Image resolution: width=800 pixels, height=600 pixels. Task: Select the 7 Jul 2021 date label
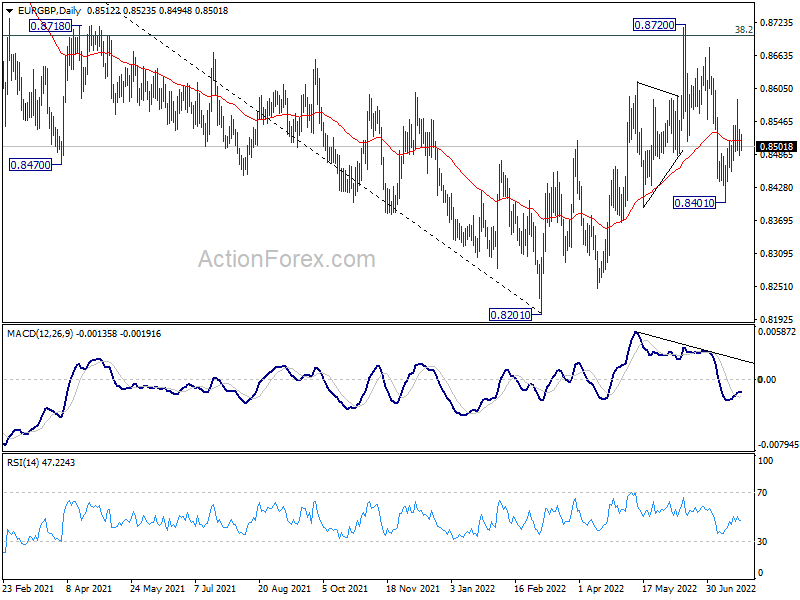point(215,588)
